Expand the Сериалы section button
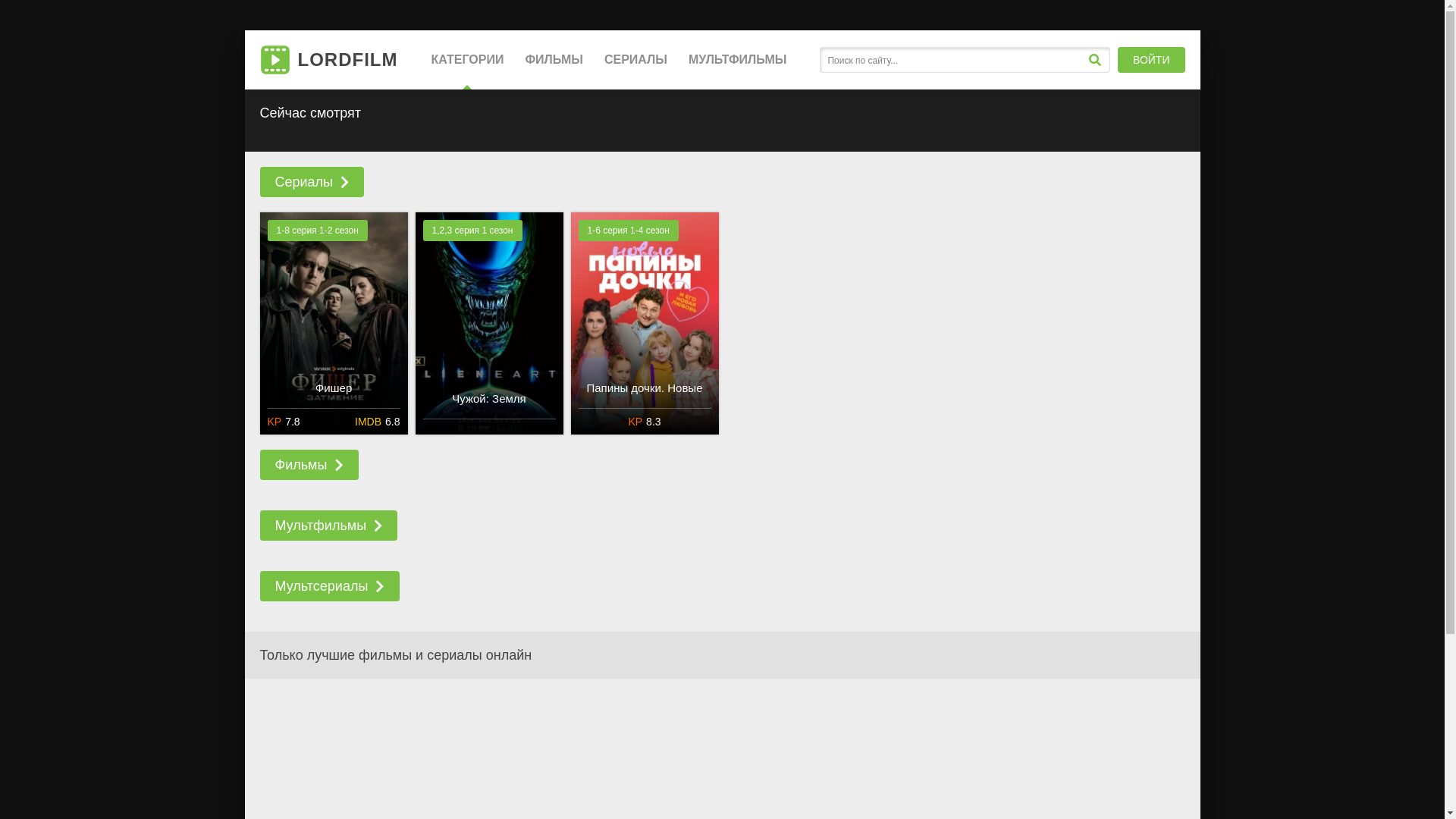The height and width of the screenshot is (819, 1456). (312, 182)
